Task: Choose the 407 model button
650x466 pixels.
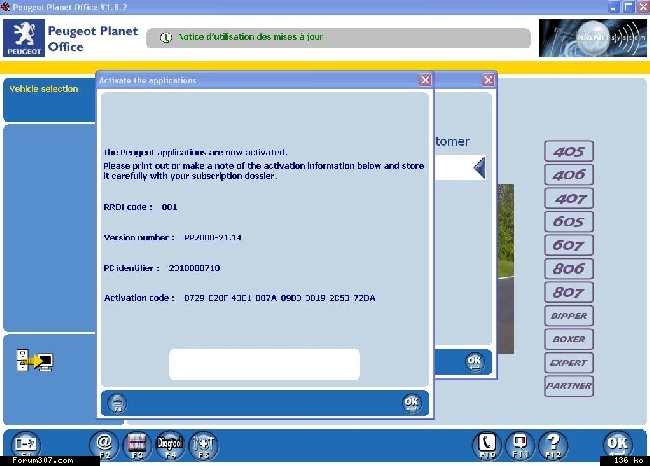Action: tap(569, 198)
